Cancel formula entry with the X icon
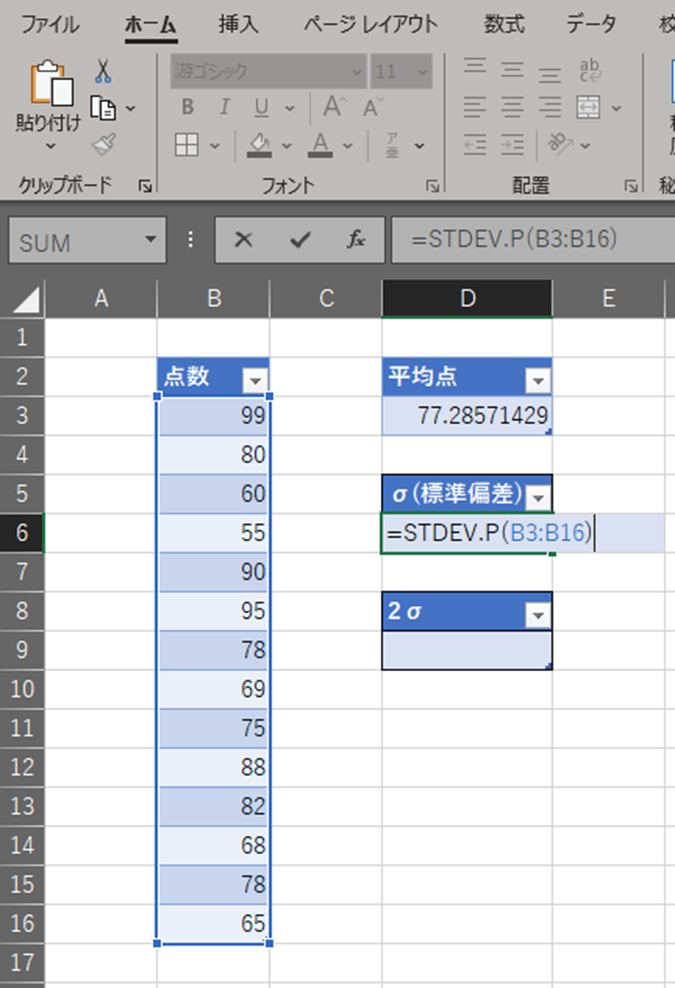675x988 pixels. tap(243, 240)
